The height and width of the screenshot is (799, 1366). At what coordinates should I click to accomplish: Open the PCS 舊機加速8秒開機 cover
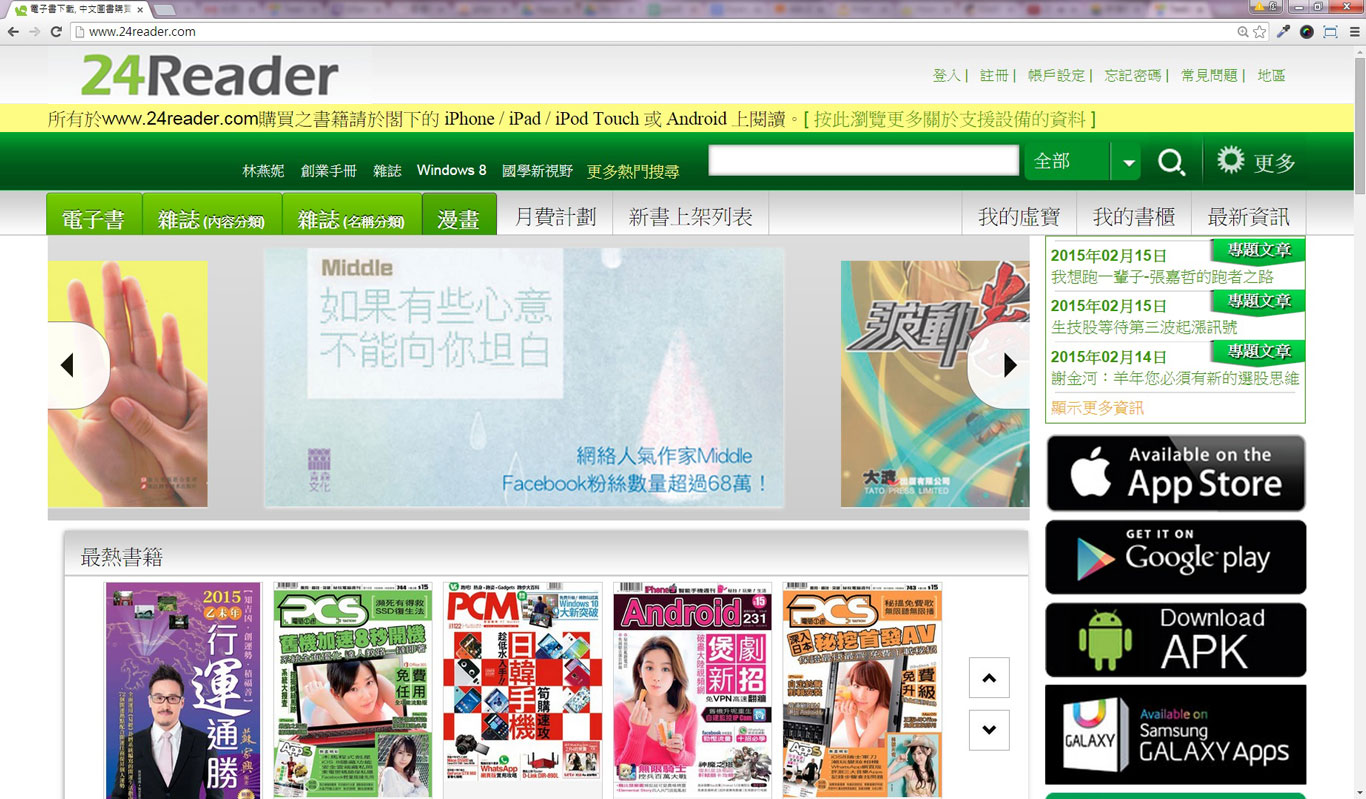click(353, 690)
